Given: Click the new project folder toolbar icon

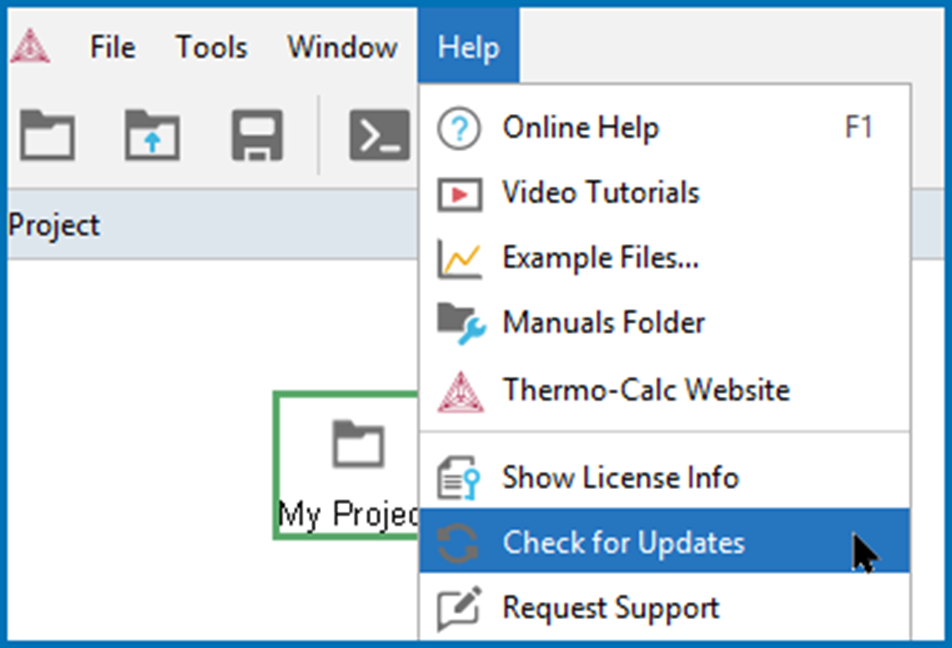Looking at the screenshot, I should pyautogui.click(x=47, y=135).
